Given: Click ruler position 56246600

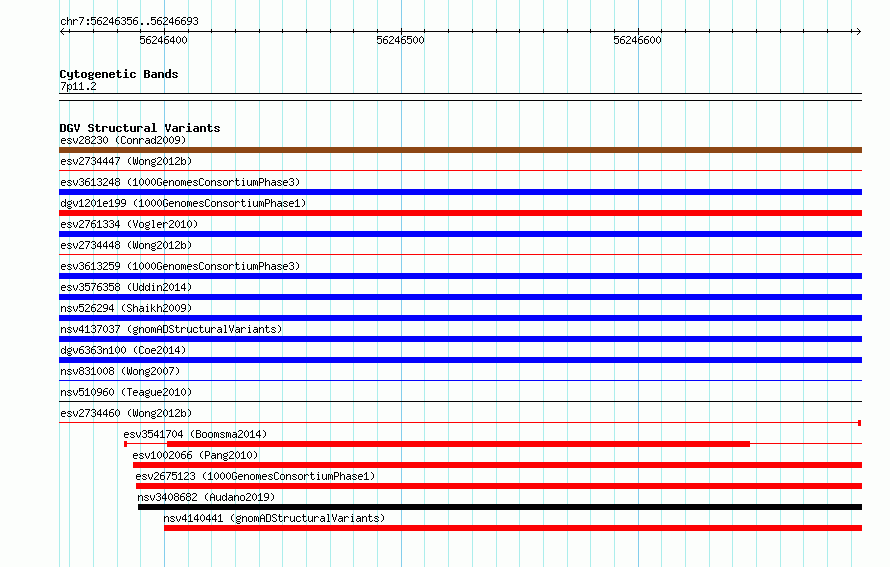Looking at the screenshot, I should point(637,40).
